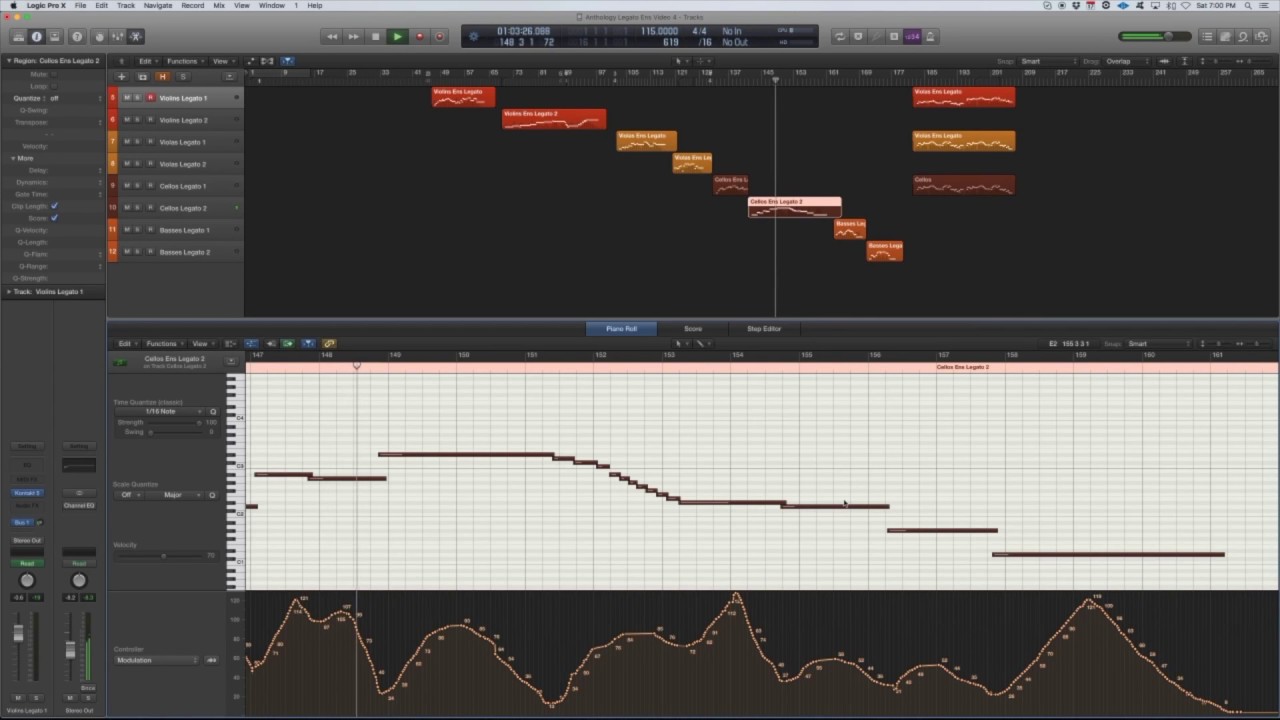Open the Navigate menu
Viewport: 1280px width, 720px height.
point(157,5)
